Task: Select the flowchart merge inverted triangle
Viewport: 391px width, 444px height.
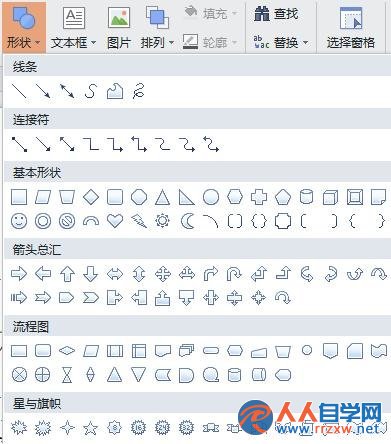Action: (x=138, y=375)
